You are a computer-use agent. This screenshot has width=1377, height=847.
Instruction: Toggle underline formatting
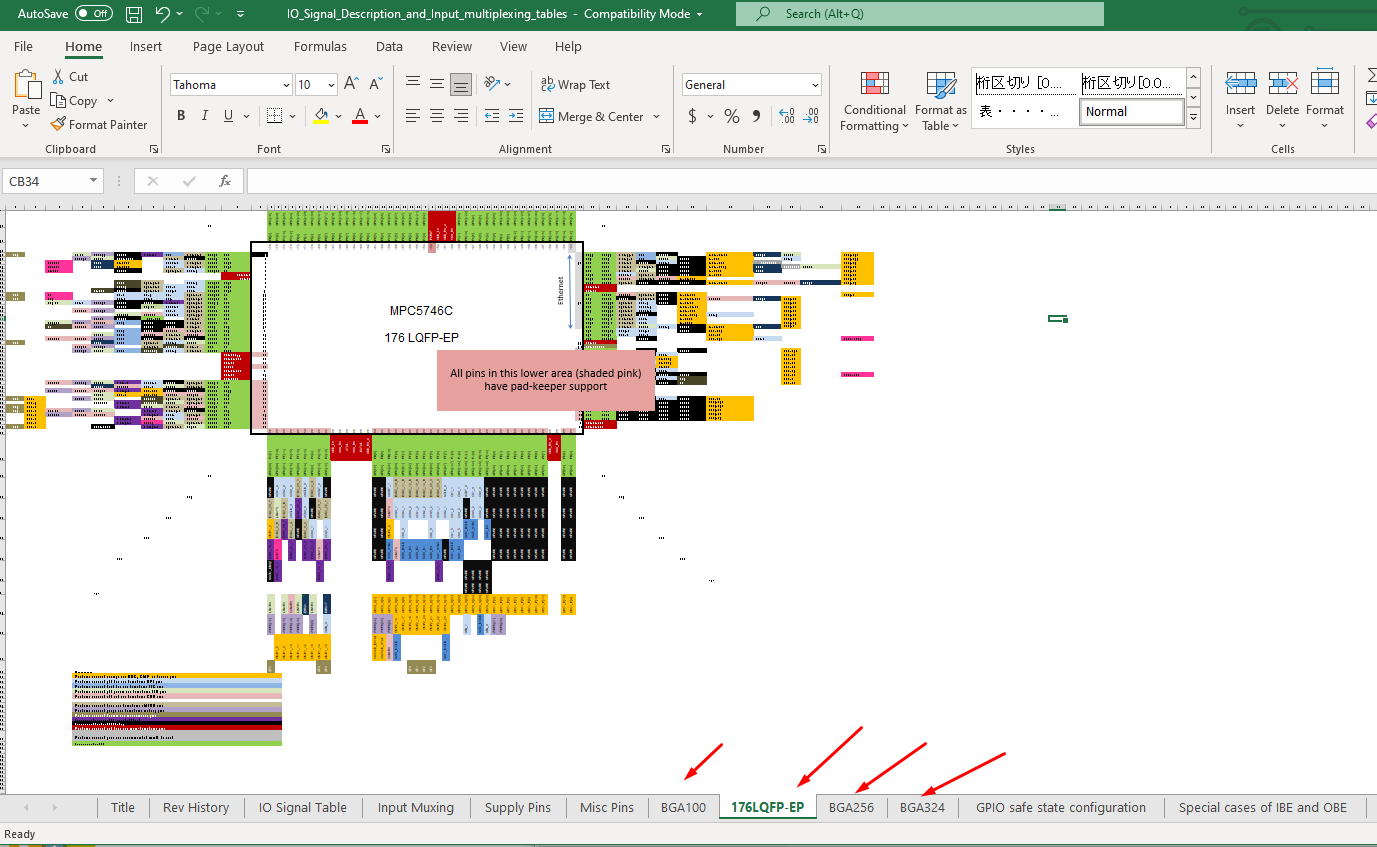point(226,116)
